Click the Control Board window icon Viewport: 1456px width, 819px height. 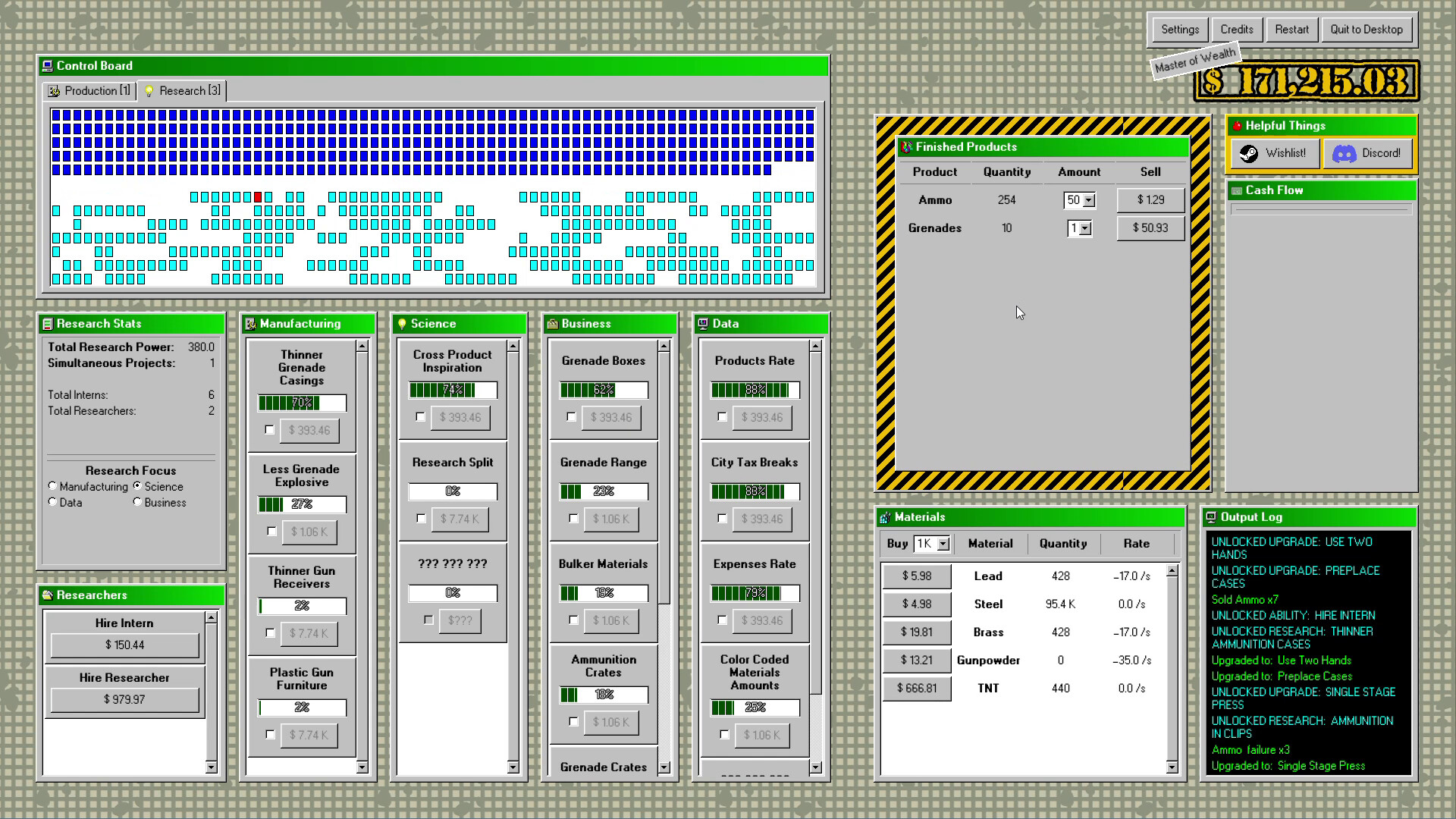tap(48, 66)
